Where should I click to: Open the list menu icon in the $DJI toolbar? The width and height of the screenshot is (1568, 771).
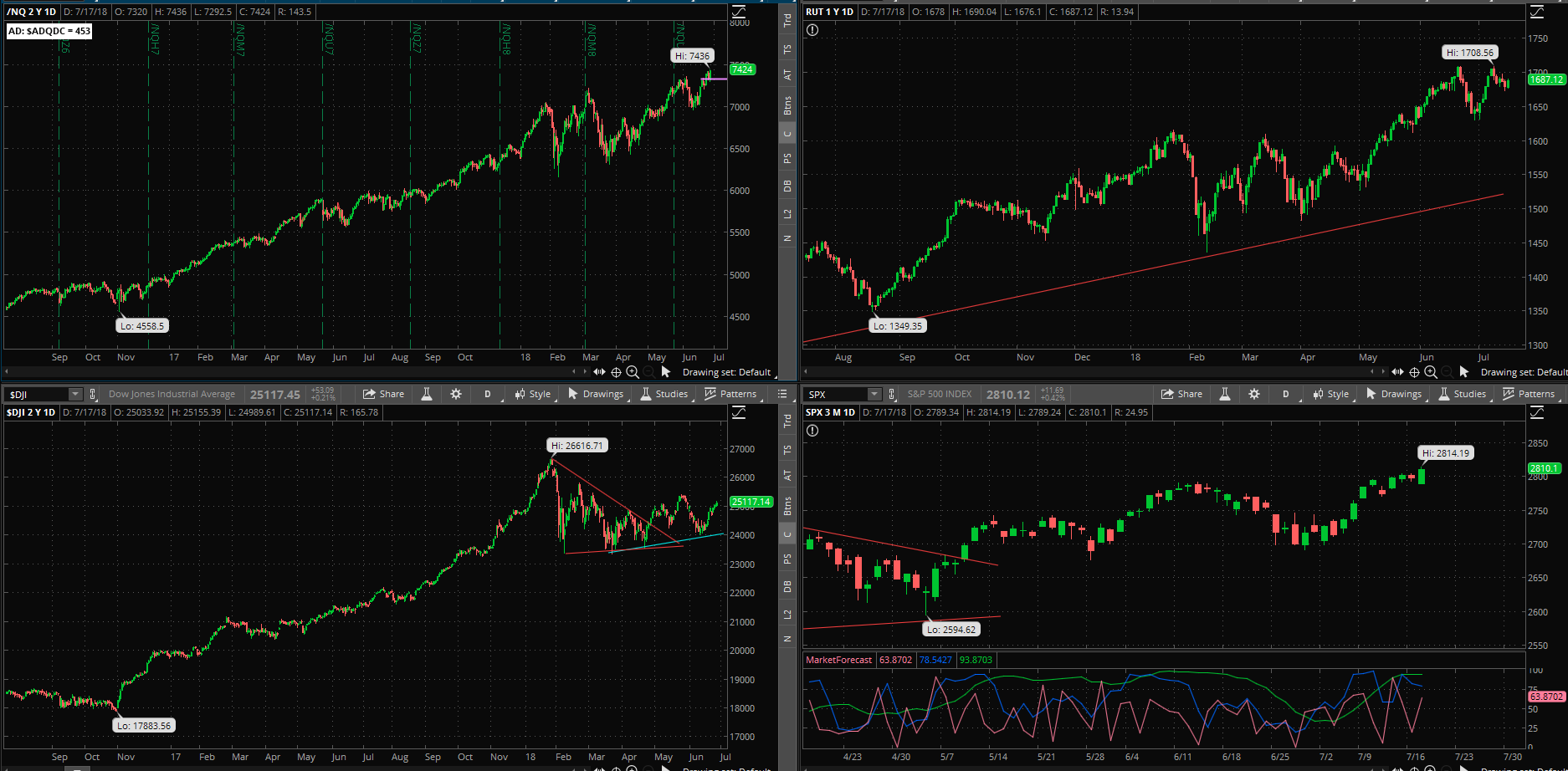point(782,394)
